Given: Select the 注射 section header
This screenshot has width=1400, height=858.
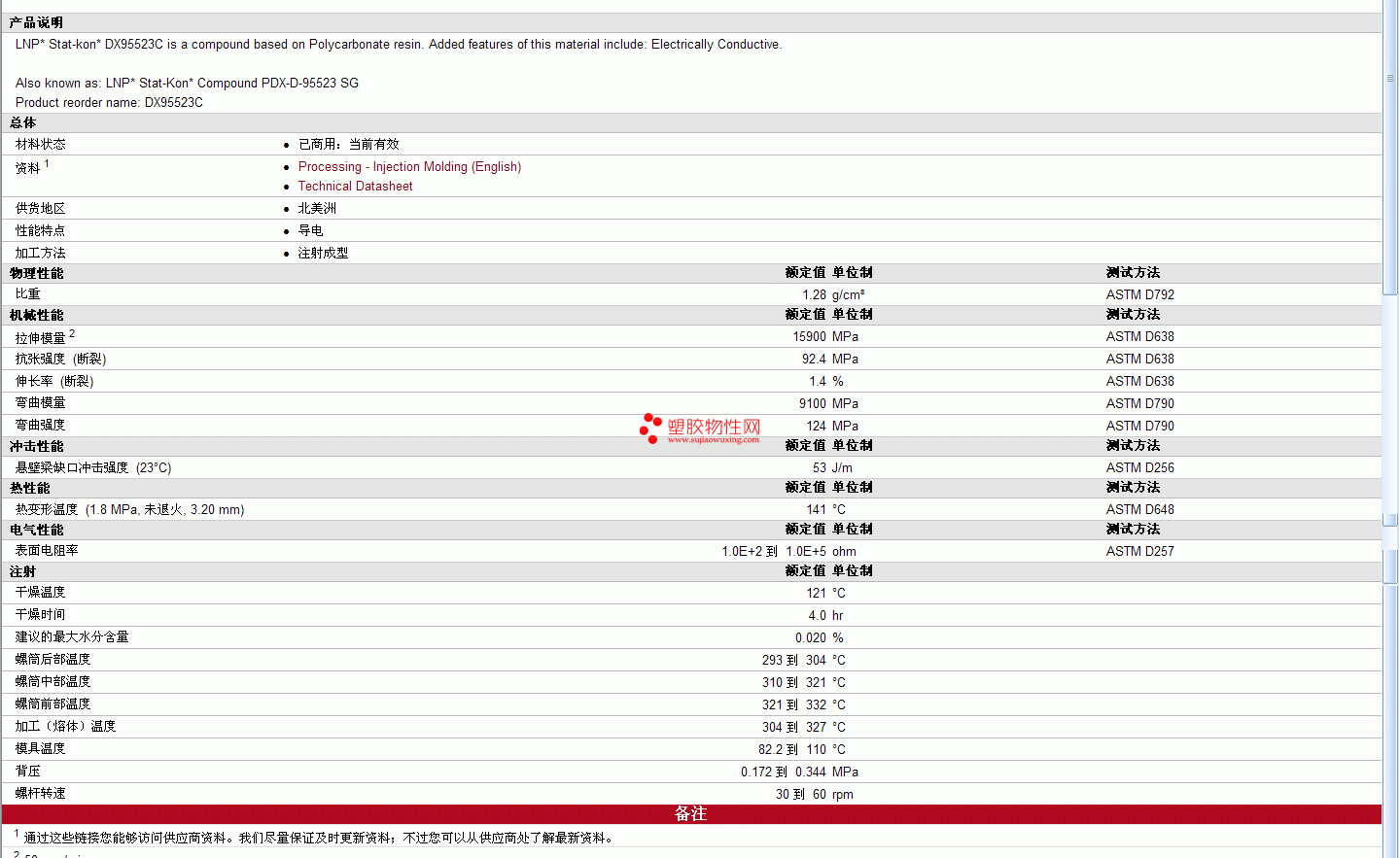Looking at the screenshot, I should pyautogui.click(x=22, y=572).
